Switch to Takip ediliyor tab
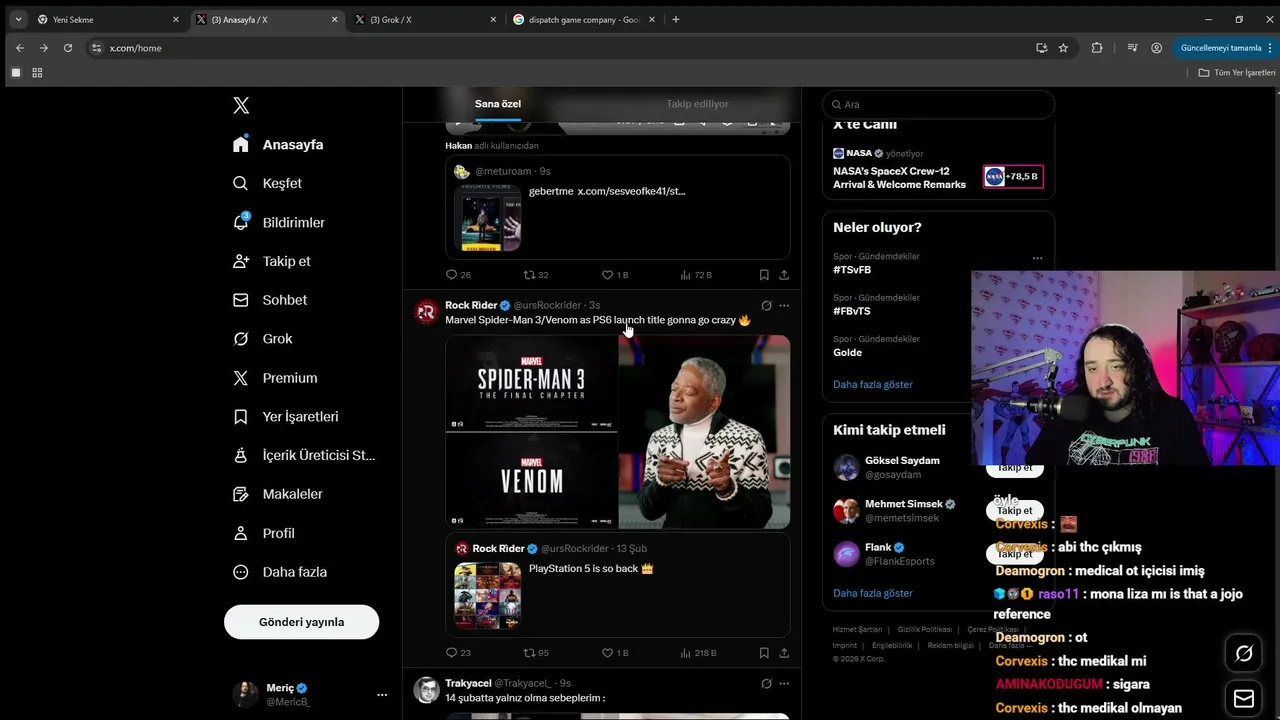1280x720 pixels. pos(697,104)
